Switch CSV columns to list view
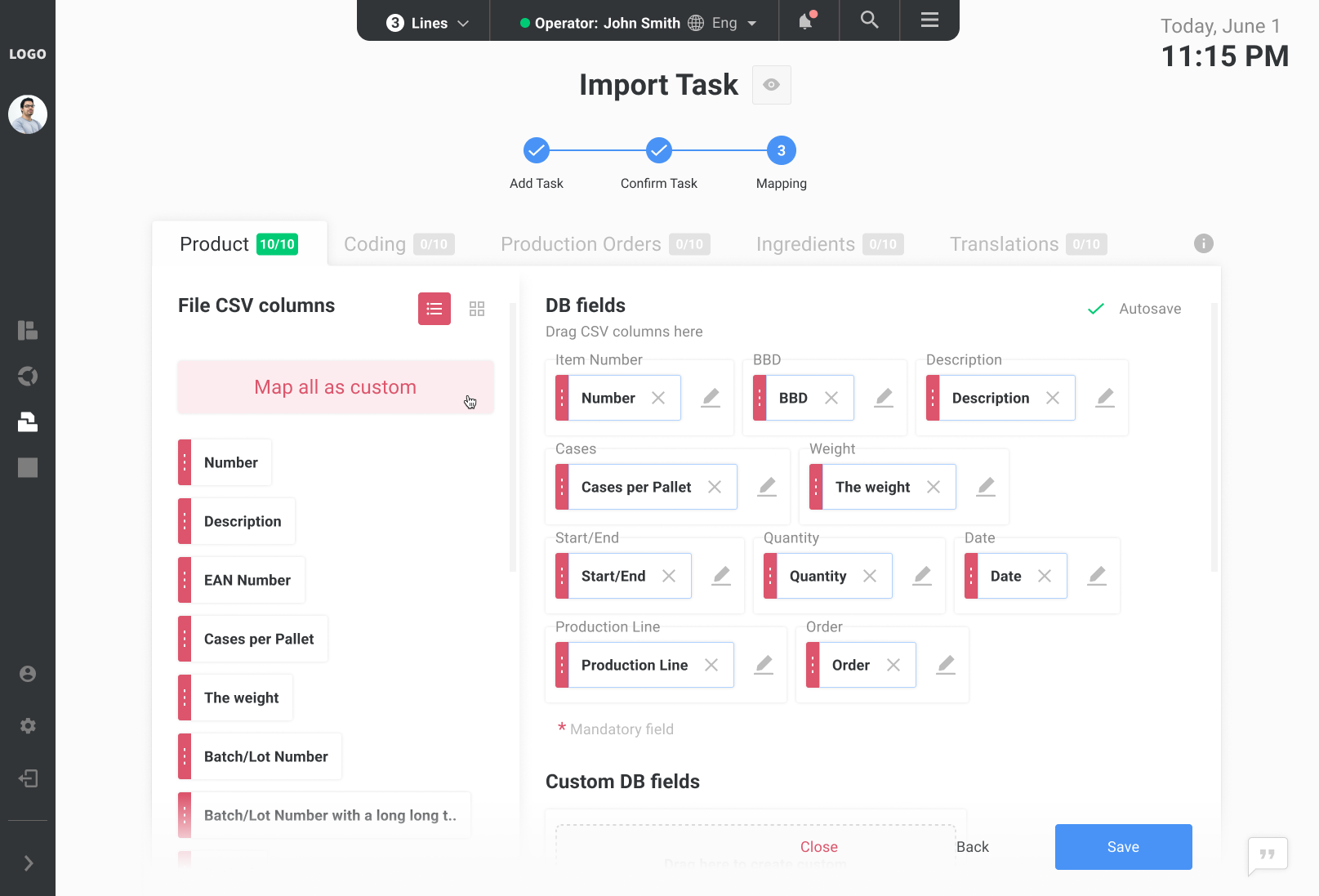This screenshot has width=1319, height=896. (434, 309)
